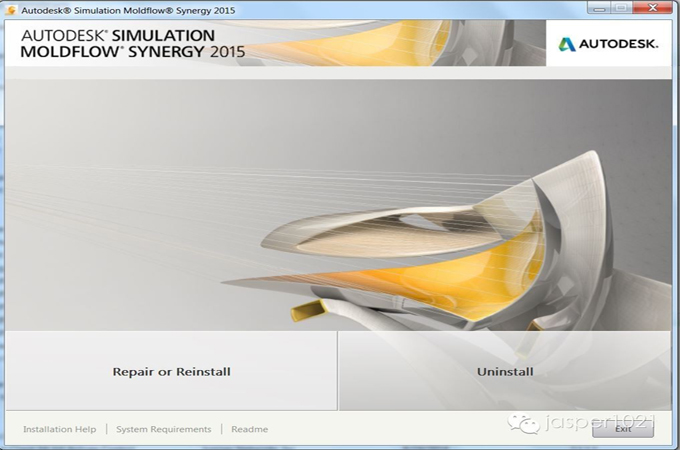Viewport: 680px width, 450px height.
Task: Click the Autodesk Simulation Moldflow Synergy 2015 heading
Action: click(133, 43)
